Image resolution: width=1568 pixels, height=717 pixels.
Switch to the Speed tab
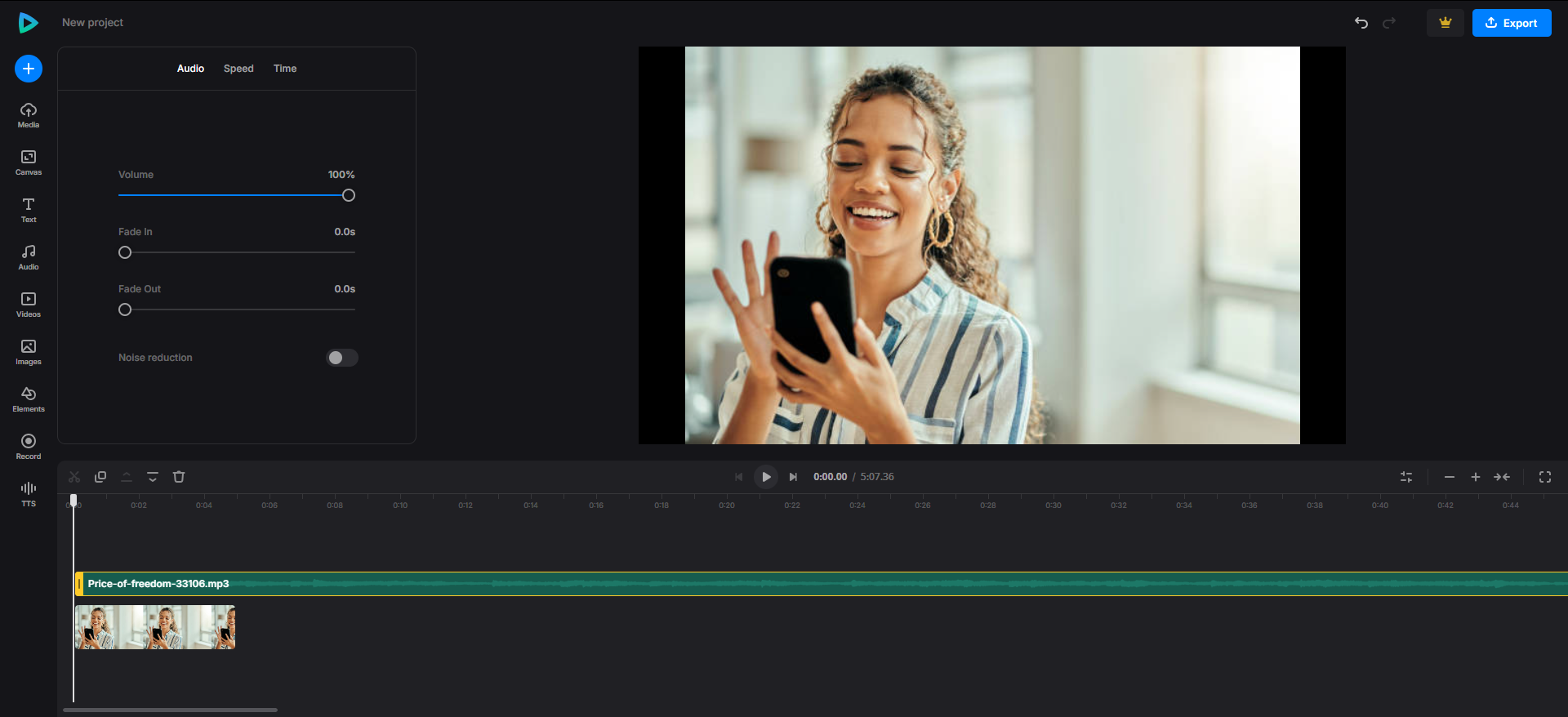coord(238,69)
